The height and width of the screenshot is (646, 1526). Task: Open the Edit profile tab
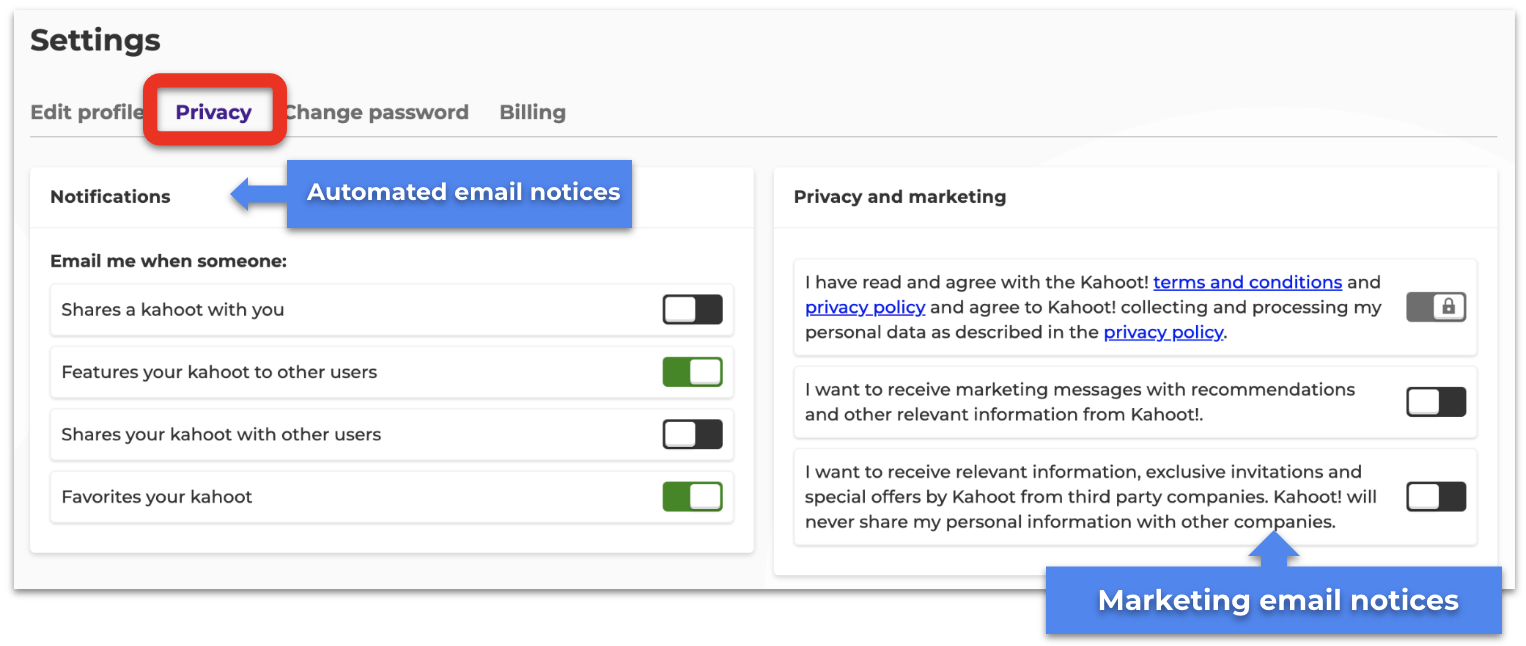[87, 112]
